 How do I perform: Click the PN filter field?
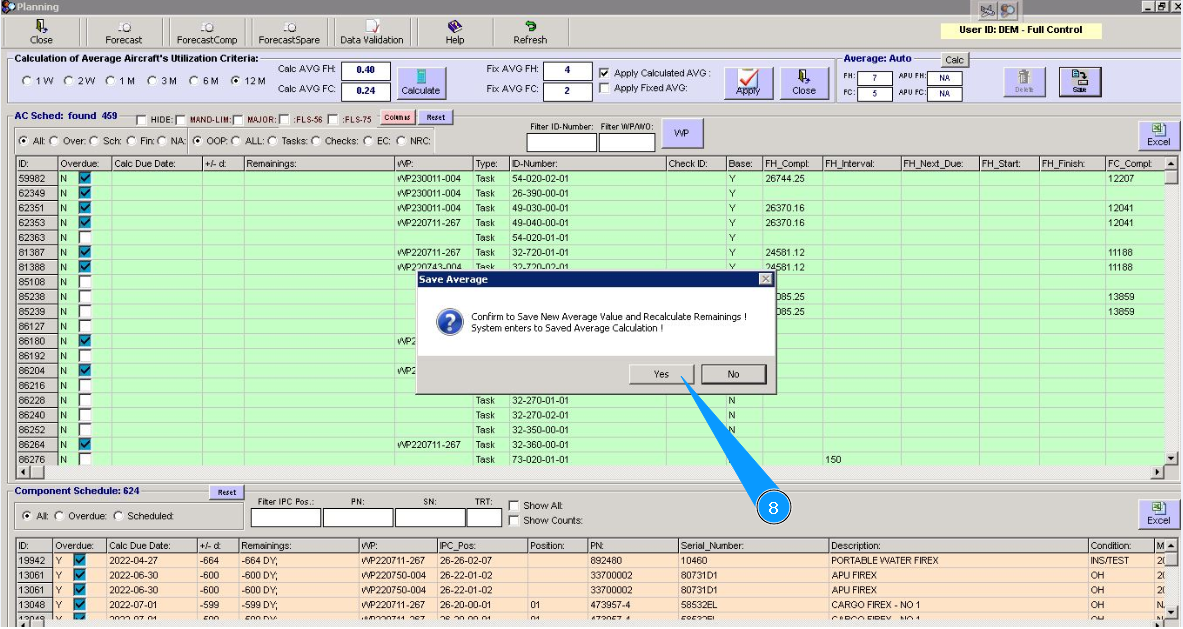(x=358, y=517)
